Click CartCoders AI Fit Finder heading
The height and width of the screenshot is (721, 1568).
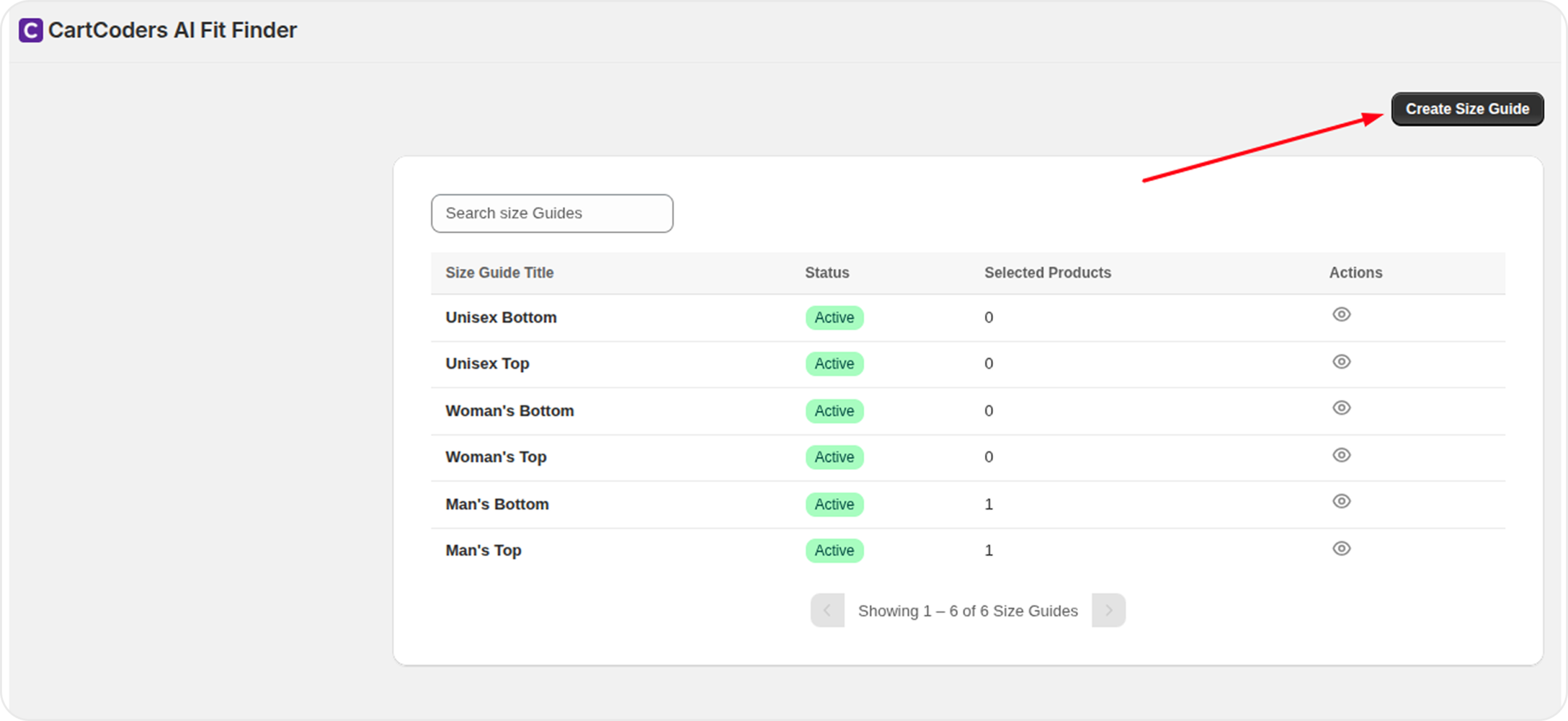click(x=172, y=30)
